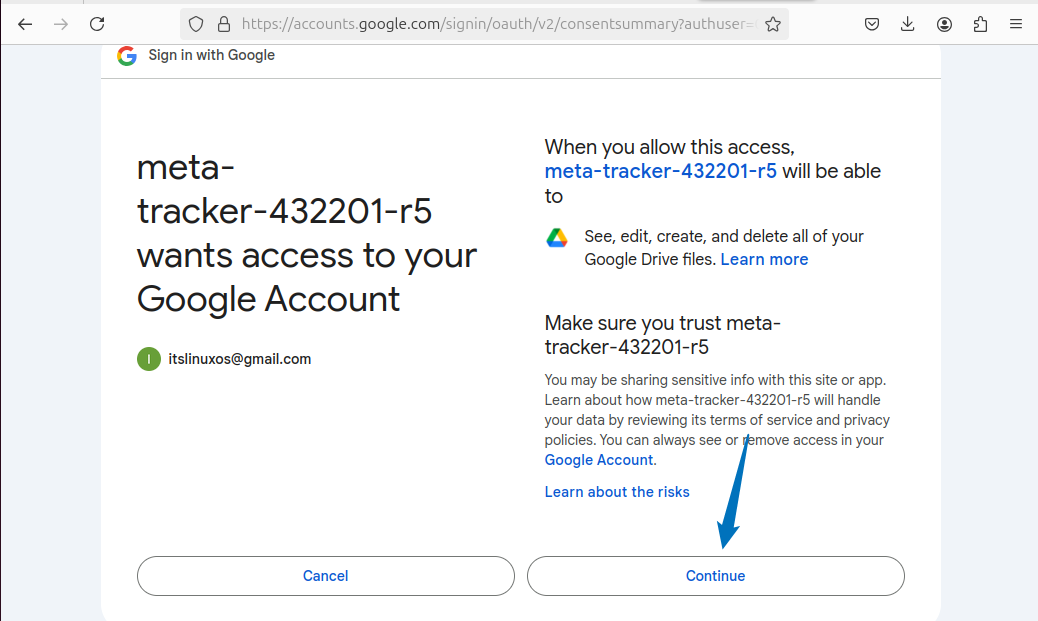Click the green itslinuxos avatar circle

(x=149, y=359)
